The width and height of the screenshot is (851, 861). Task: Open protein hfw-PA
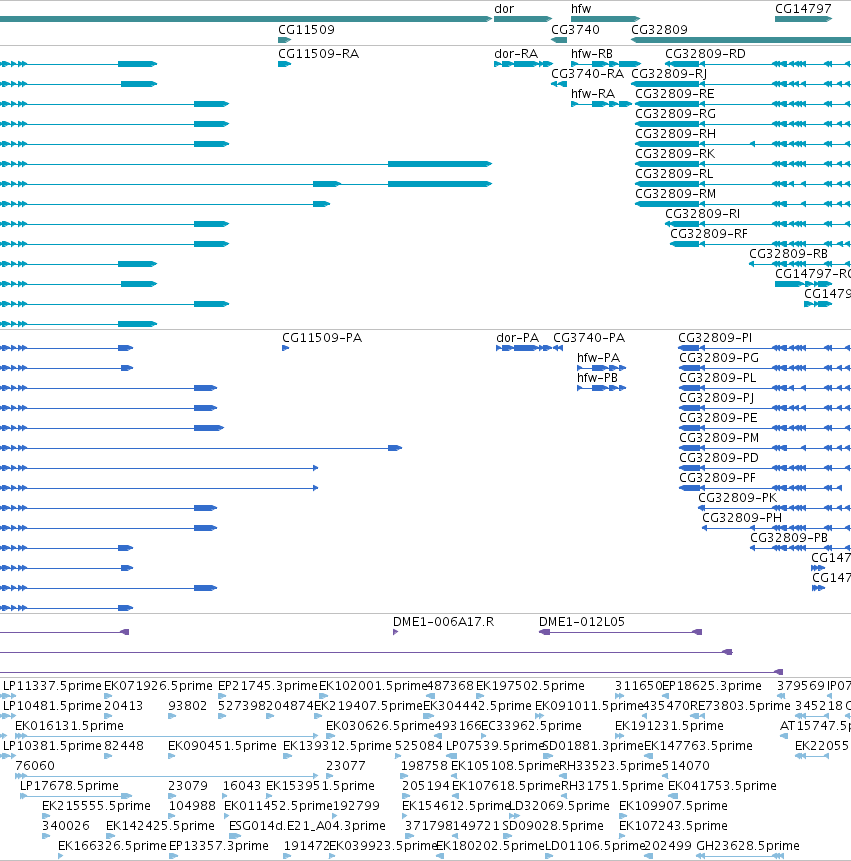click(x=598, y=358)
